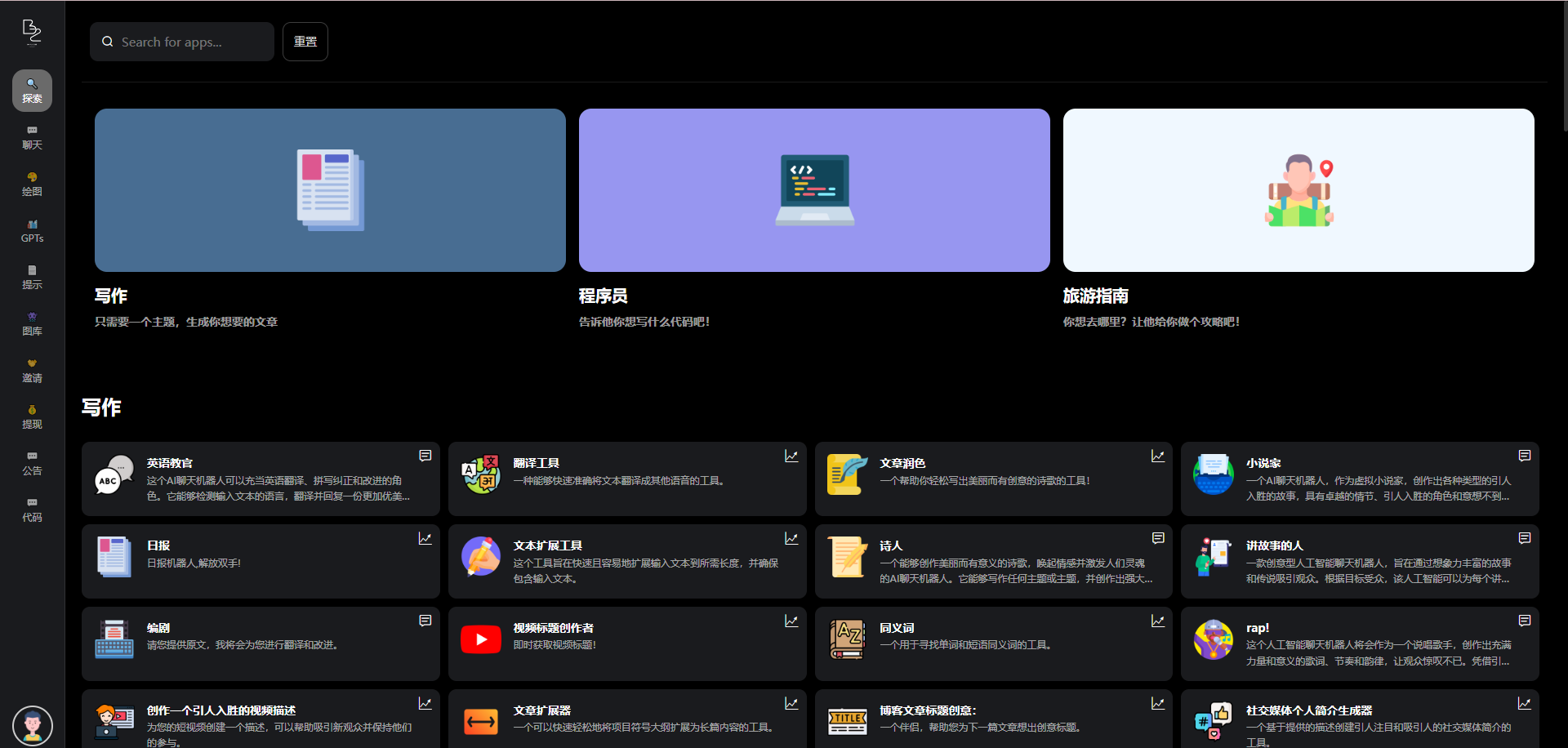Screen dimensions: 1568x748
Task: Open the 邀请 invite sidebar item
Action: [x=32, y=370]
